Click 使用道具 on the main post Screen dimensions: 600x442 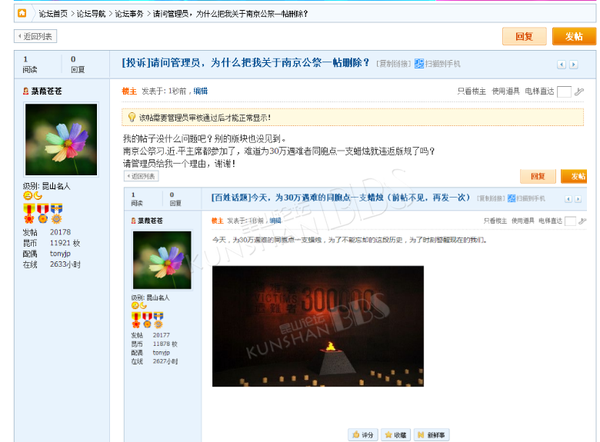point(506,91)
